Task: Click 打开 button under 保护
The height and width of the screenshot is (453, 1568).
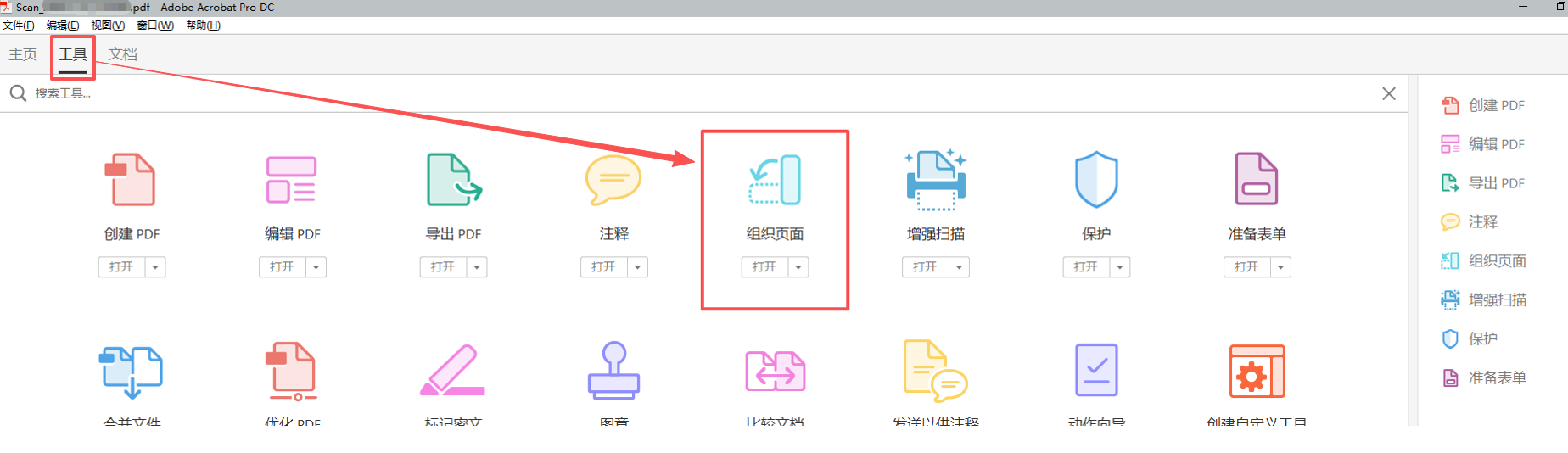Action: (x=1086, y=267)
